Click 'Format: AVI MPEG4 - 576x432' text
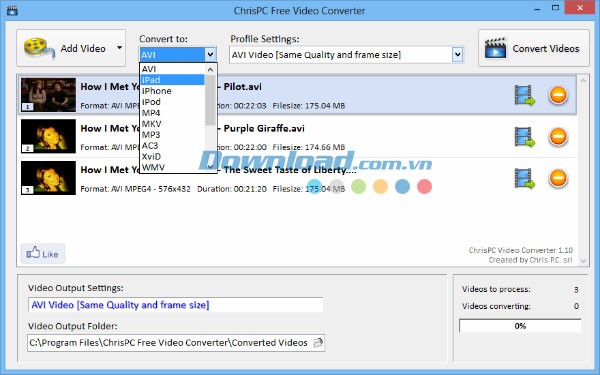The image size is (600, 375). click(x=135, y=189)
